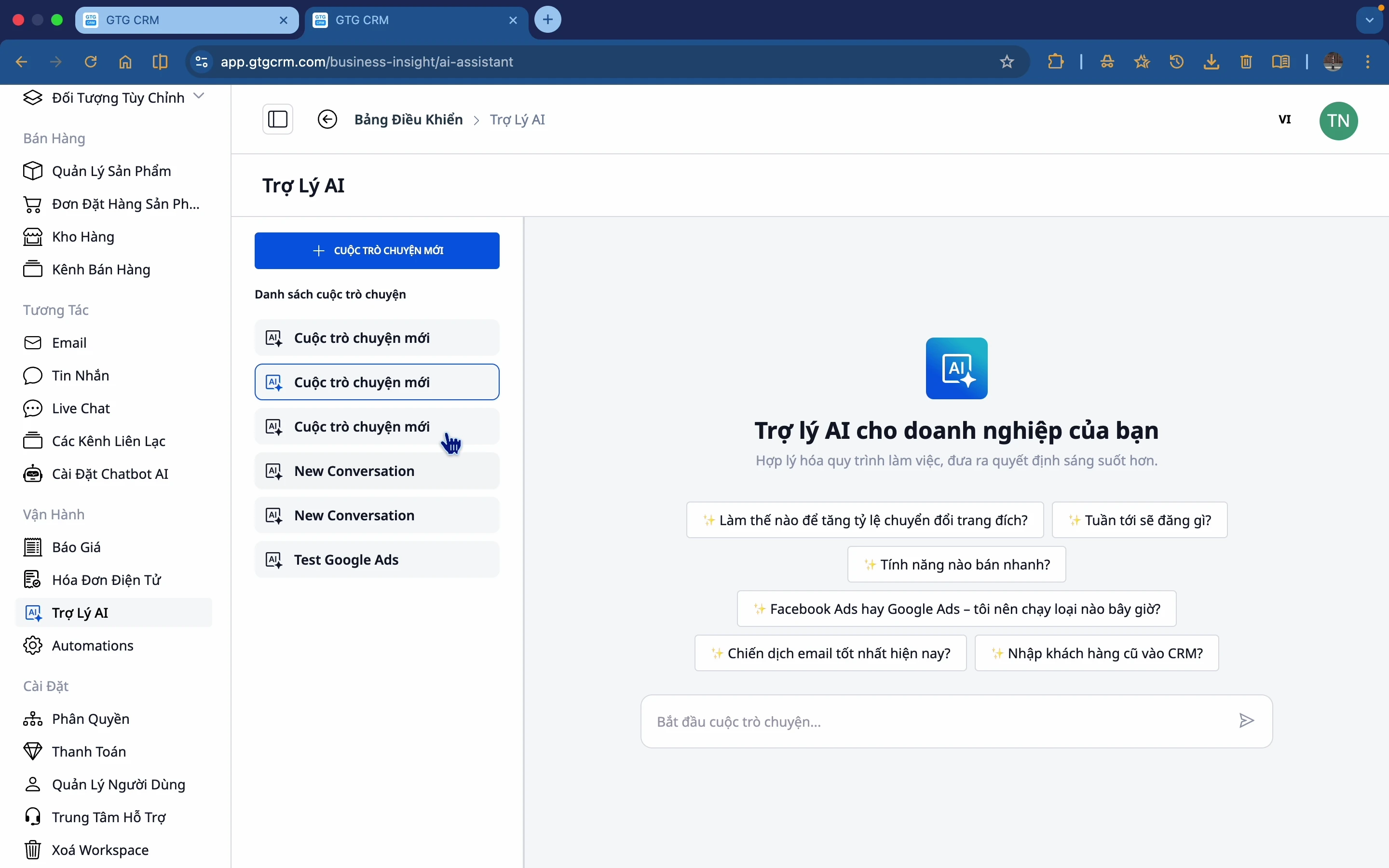Open the Test Google Ads conversation
The width and height of the screenshot is (1389, 868).
coord(377,559)
